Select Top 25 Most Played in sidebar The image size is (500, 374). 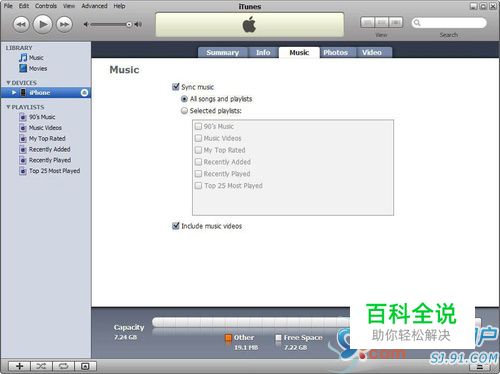(55, 171)
